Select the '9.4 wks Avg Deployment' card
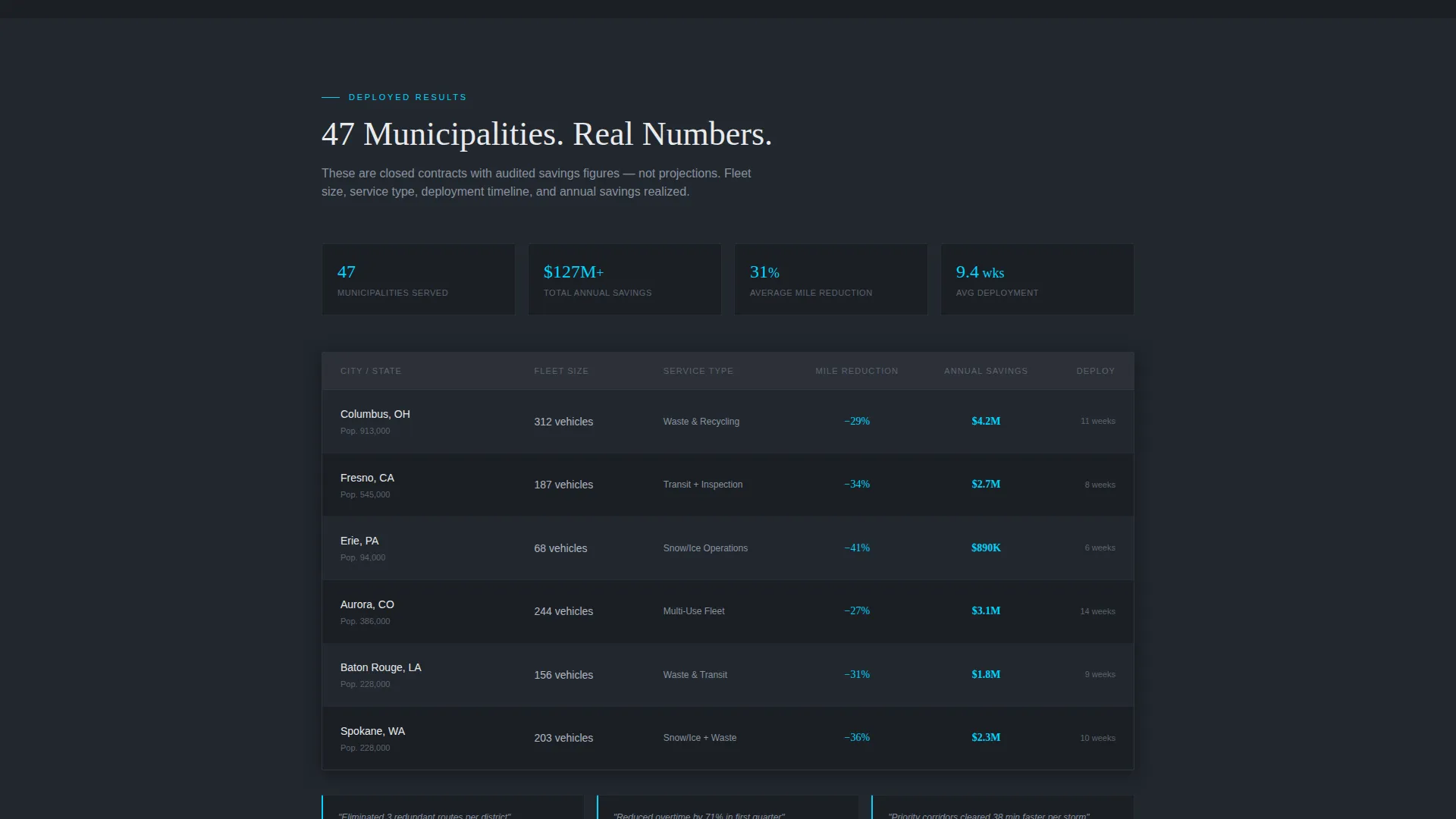Viewport: 1456px width, 819px height. [x=1037, y=279]
